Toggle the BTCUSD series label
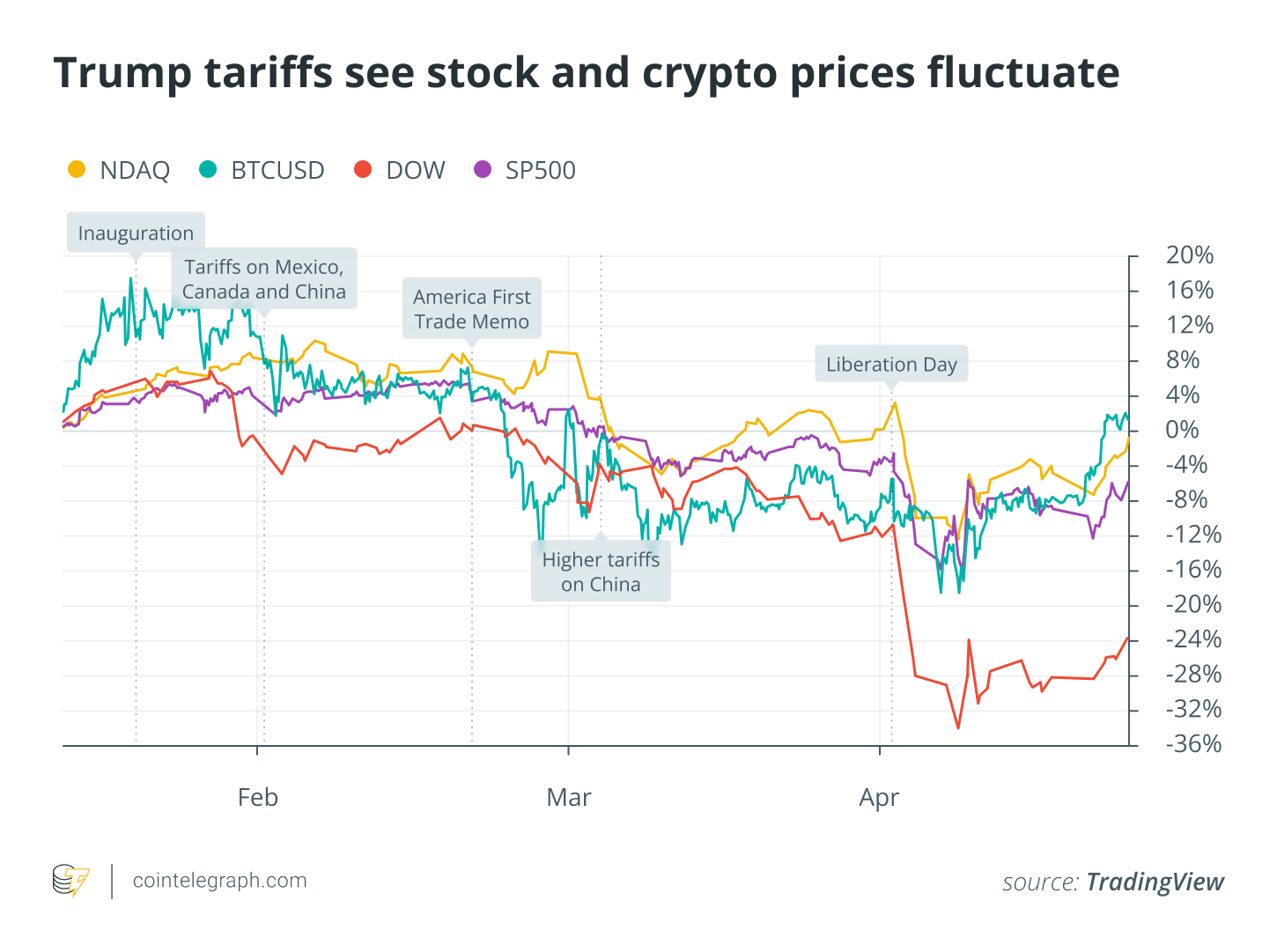This screenshot has width=1277, height=952. (x=277, y=170)
